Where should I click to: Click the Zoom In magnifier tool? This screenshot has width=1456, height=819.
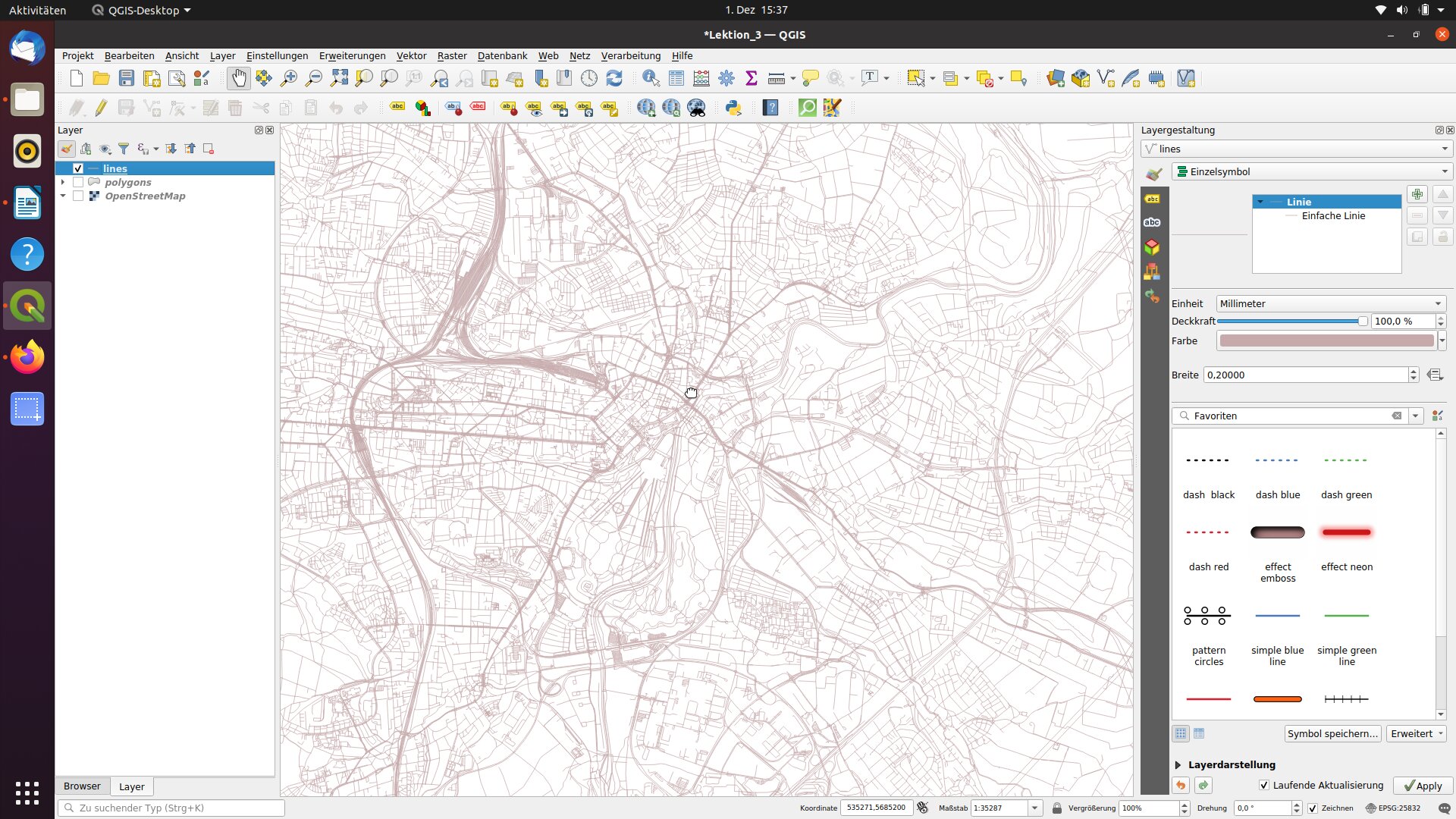click(x=288, y=78)
